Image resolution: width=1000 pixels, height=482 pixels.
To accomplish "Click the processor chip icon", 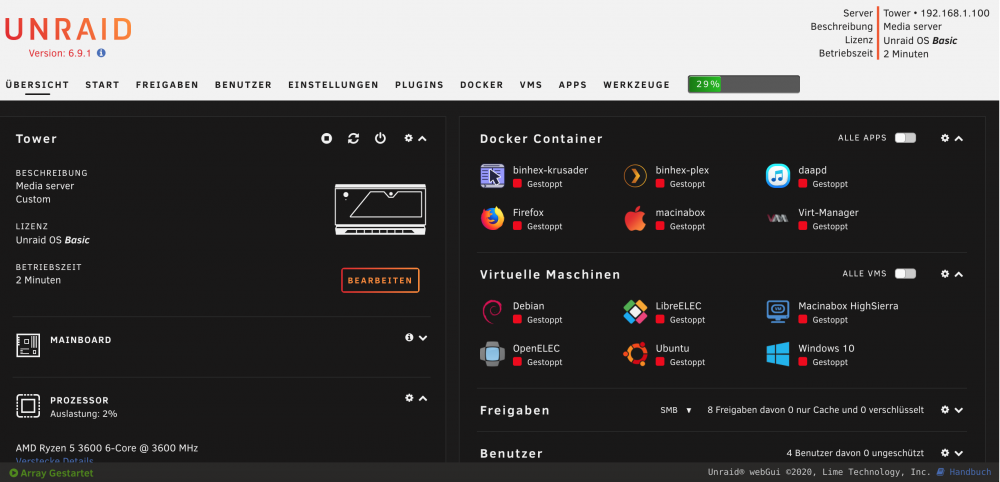I will tap(28, 406).
